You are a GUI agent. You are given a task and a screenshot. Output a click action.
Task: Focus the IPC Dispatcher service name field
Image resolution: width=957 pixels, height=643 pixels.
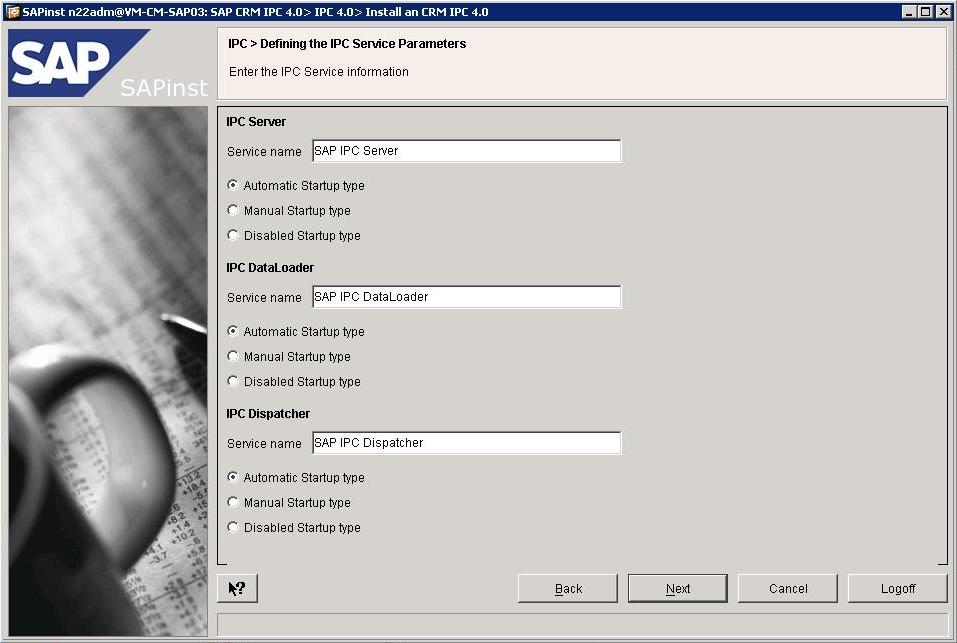[x=467, y=442]
